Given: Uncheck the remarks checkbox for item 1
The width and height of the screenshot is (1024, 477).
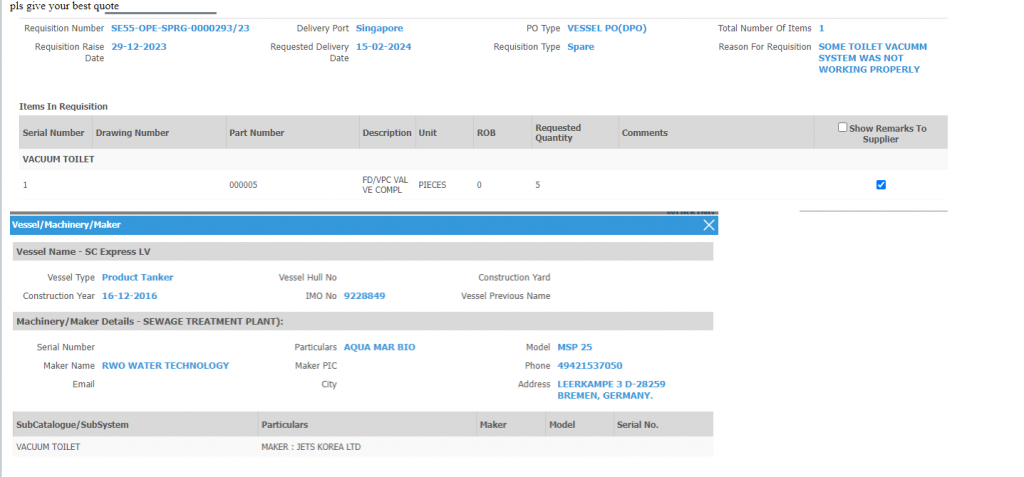Looking at the screenshot, I should [x=881, y=184].
